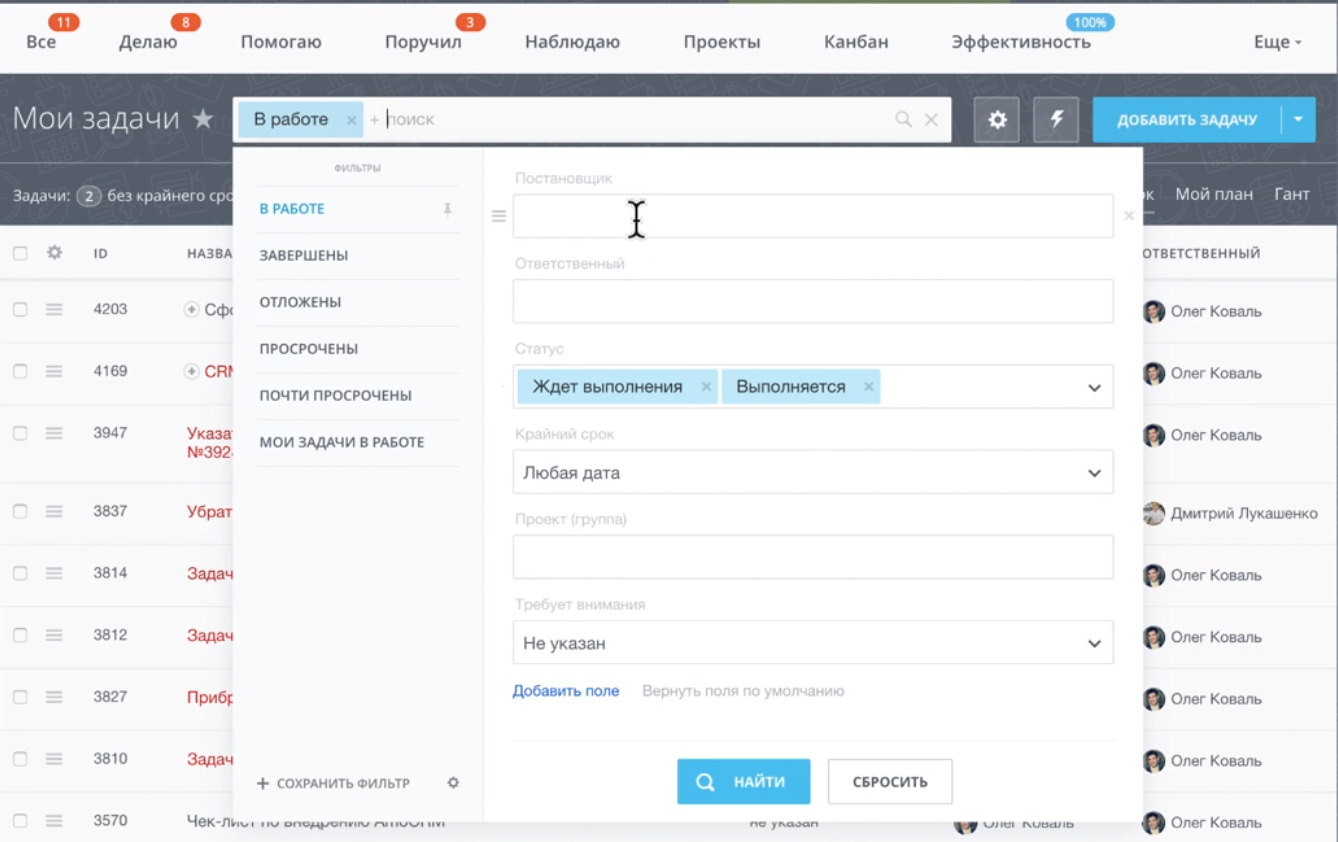Open row menu for task 4169
Image resolution: width=1338 pixels, height=842 pixels.
[x=54, y=372]
